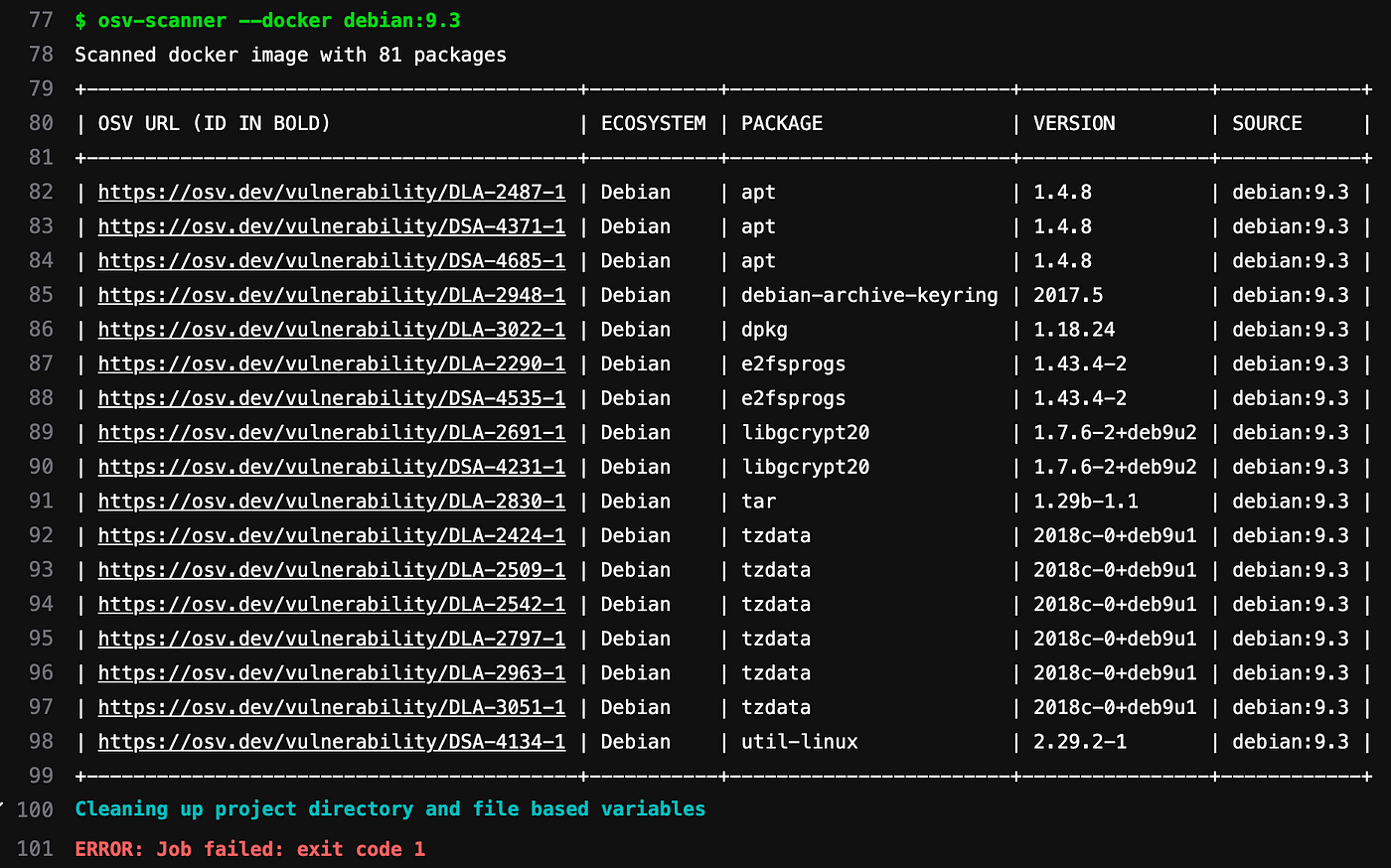This screenshot has height=868, width=1391.
Task: Click line number 80
Action: tap(41, 123)
